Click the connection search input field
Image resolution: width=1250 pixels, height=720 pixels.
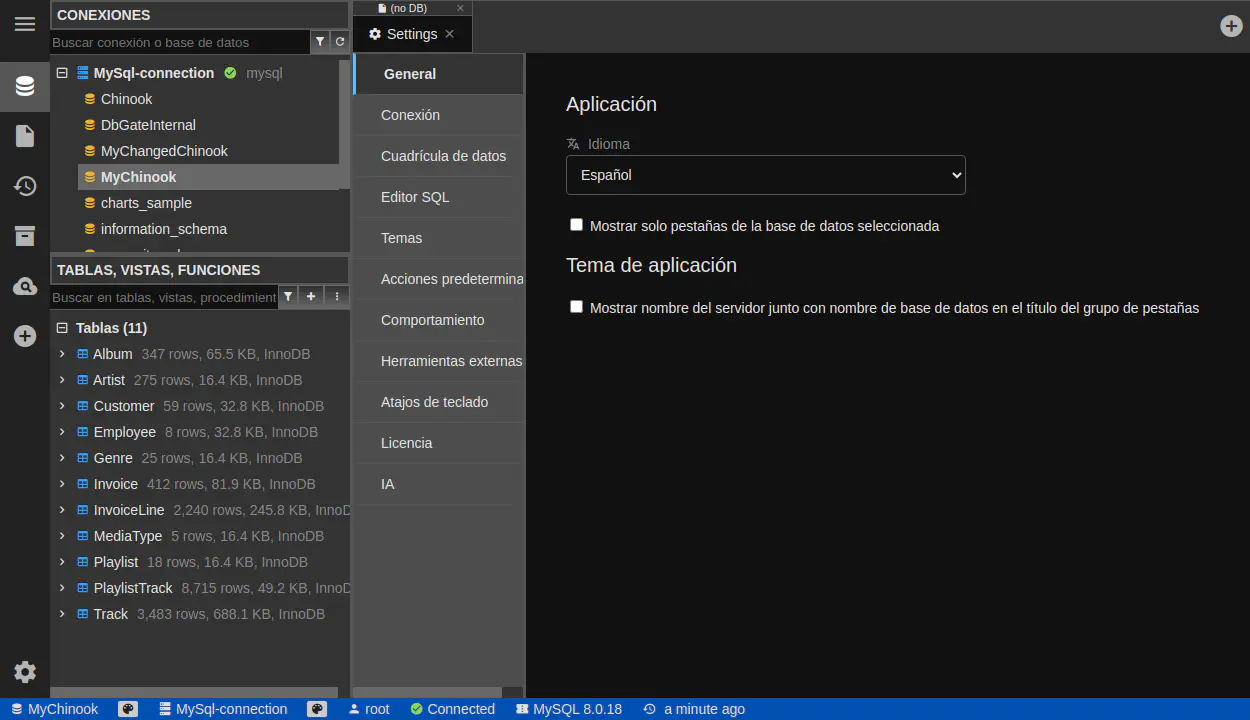point(180,42)
